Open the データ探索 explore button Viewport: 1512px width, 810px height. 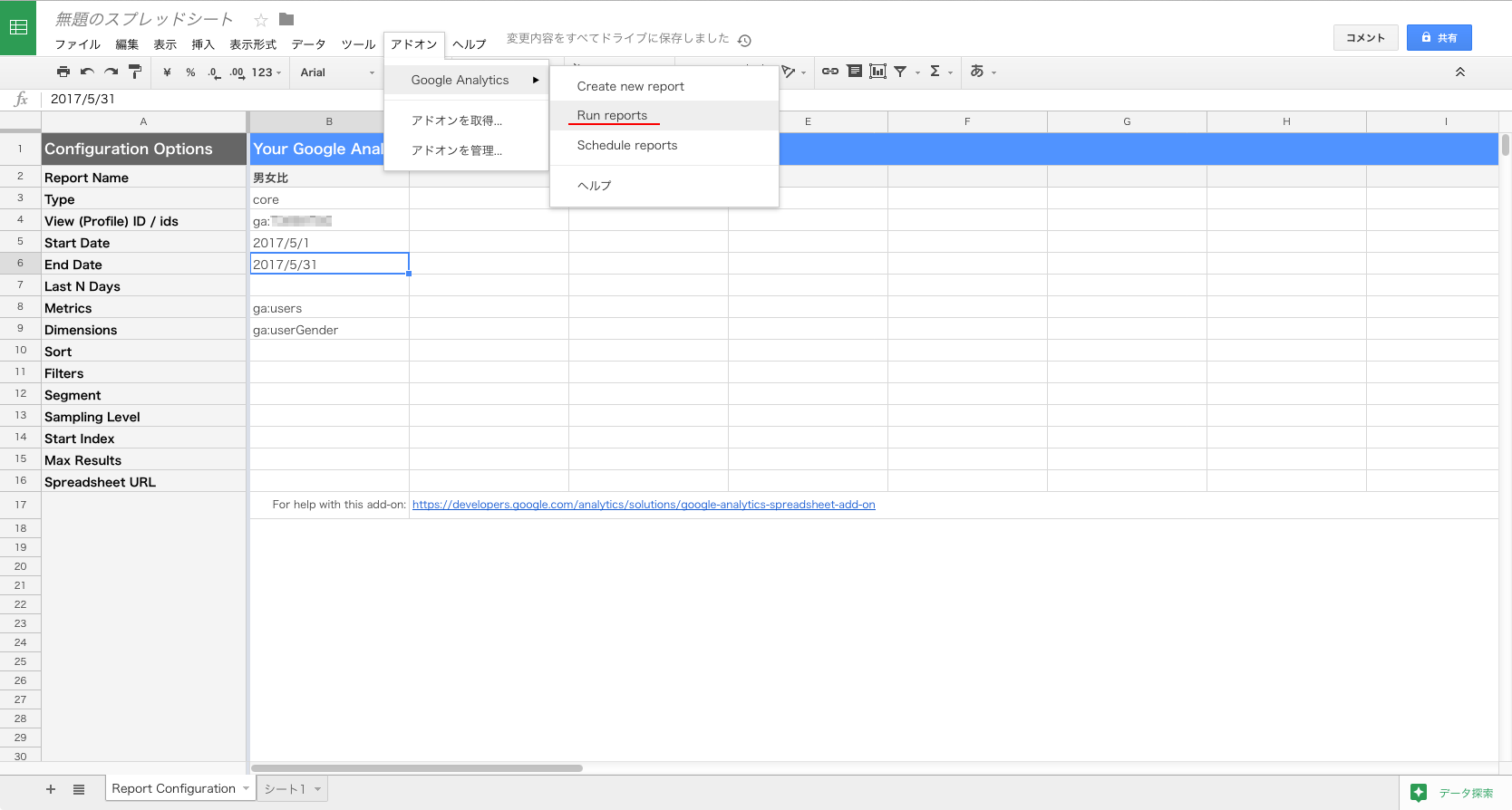pos(1456,793)
